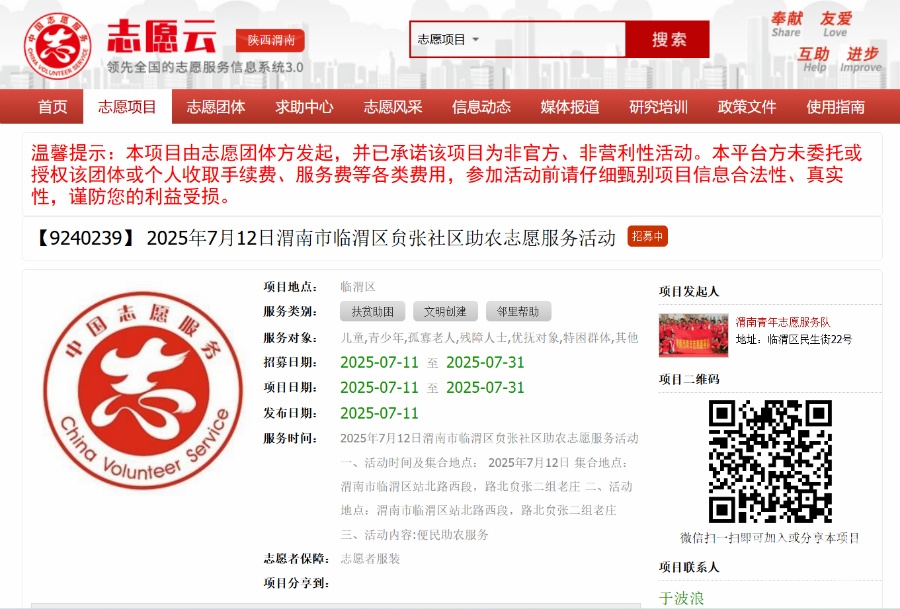Click the 进步 Improve slogan text
The width and height of the screenshot is (900, 609).
click(x=861, y=60)
